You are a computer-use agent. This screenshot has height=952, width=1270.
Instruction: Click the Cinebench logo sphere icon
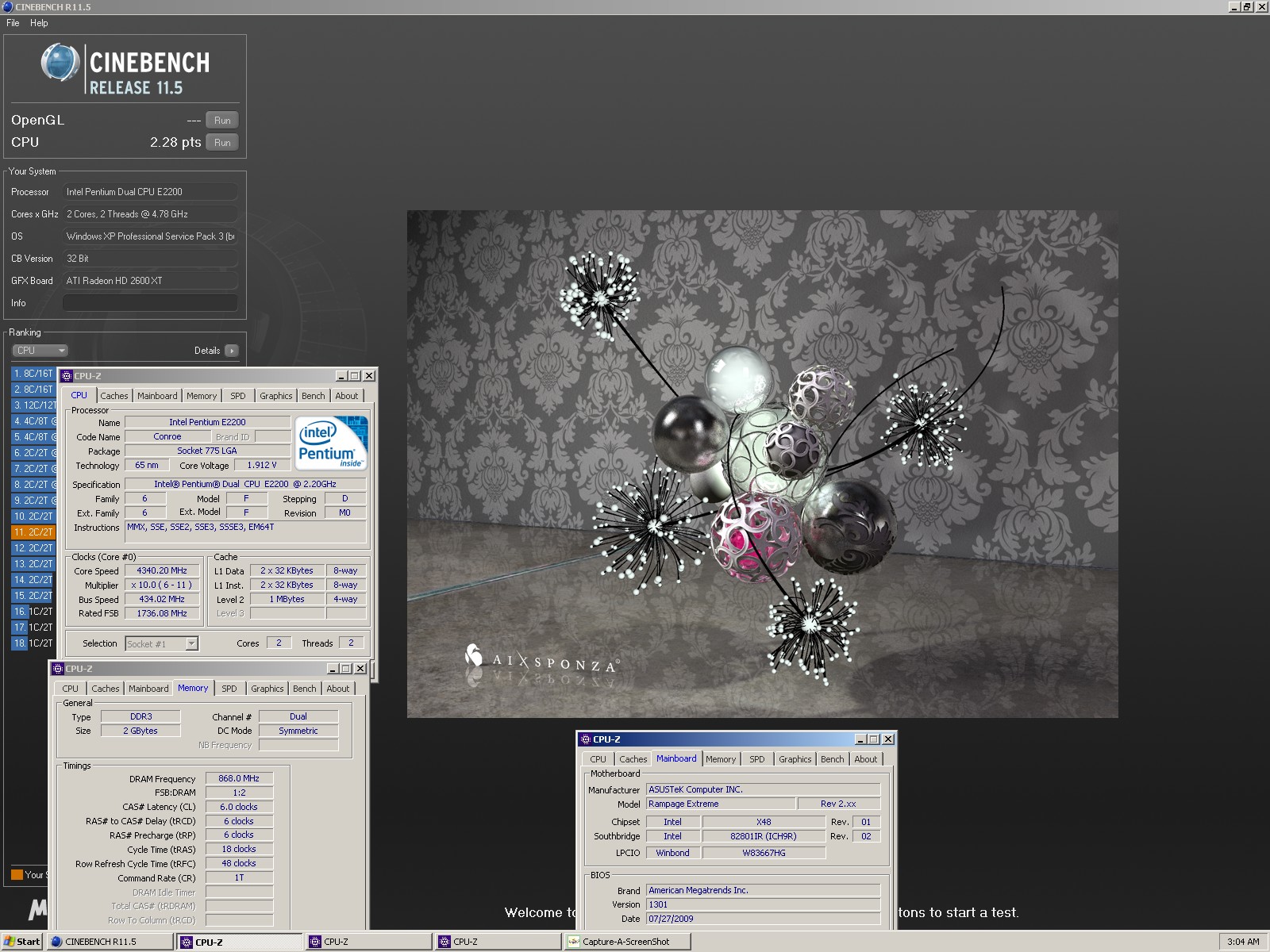point(60,63)
